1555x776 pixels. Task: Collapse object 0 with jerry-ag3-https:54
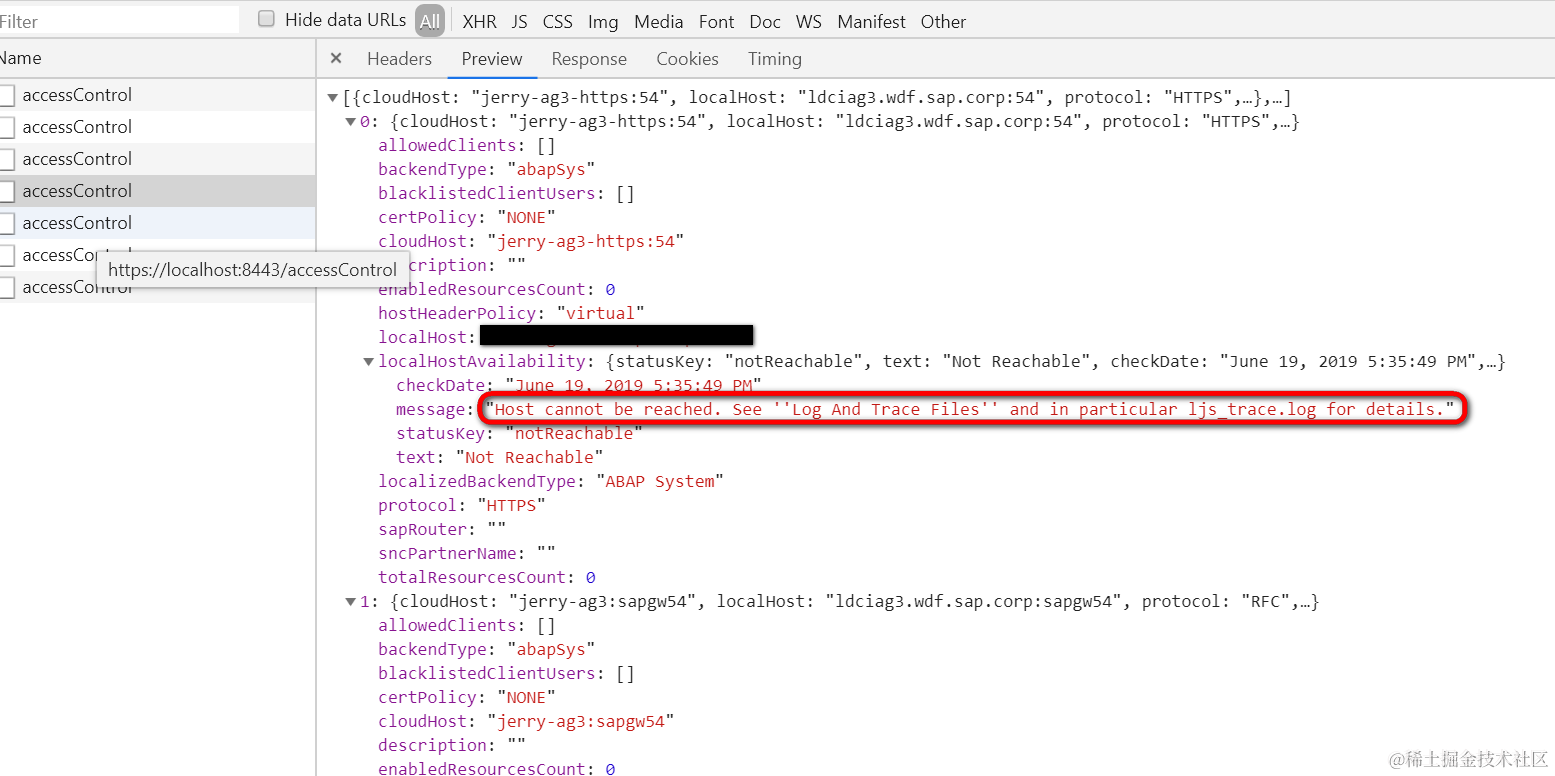351,122
